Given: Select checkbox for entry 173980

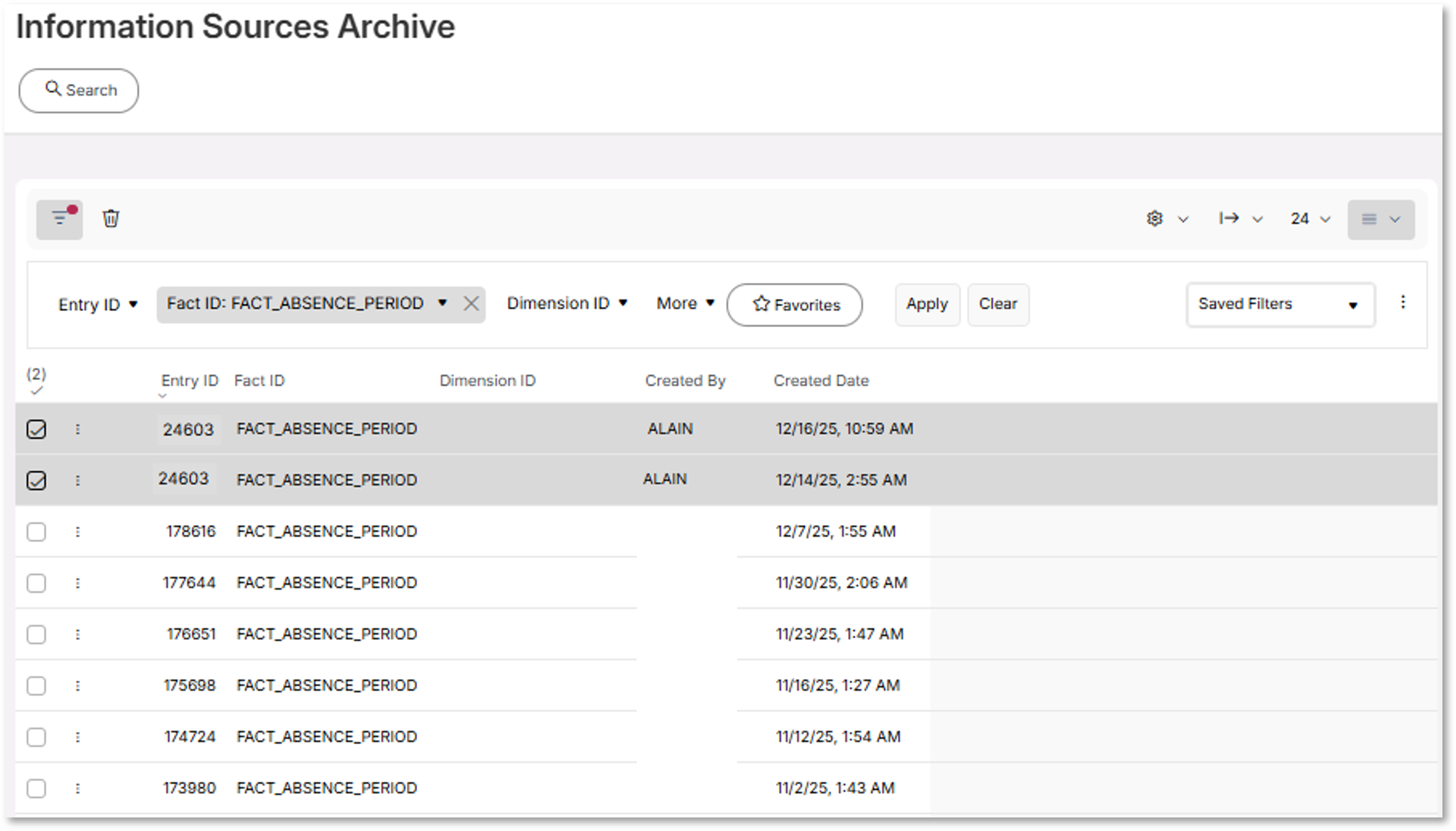Looking at the screenshot, I should [x=36, y=789].
